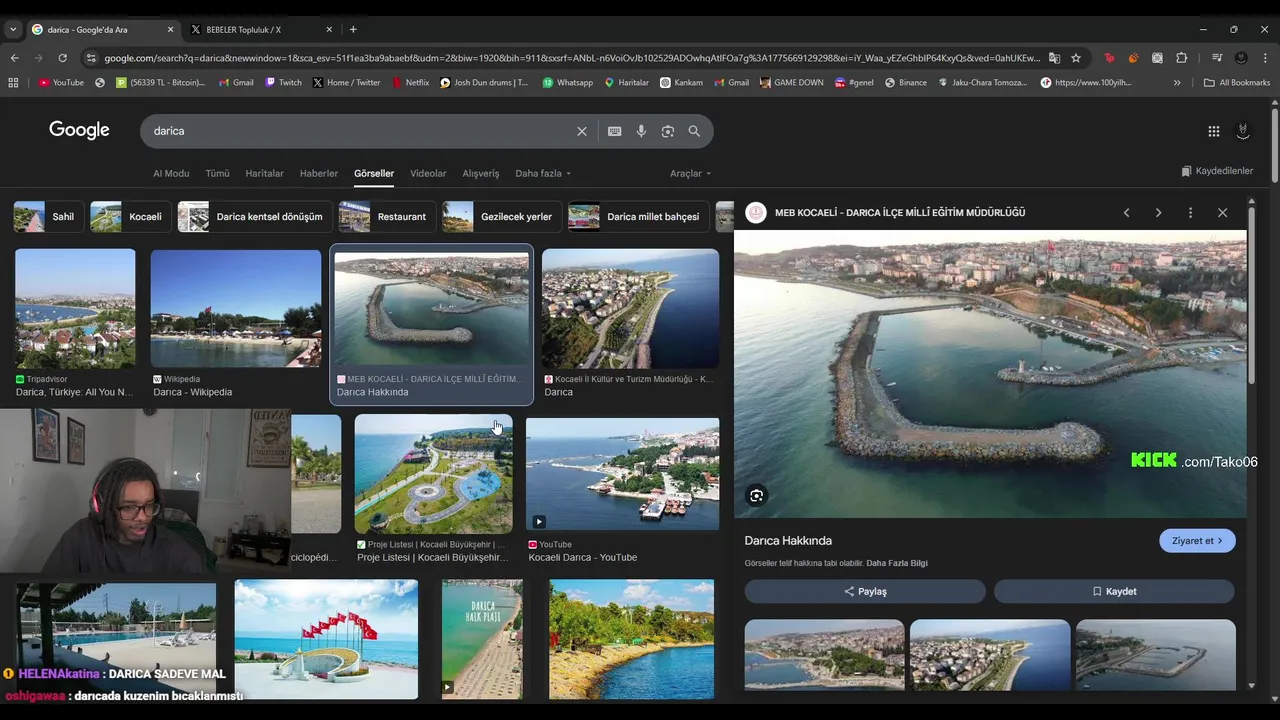Switch to Videolar tab
The image size is (1280, 720).
click(x=428, y=173)
